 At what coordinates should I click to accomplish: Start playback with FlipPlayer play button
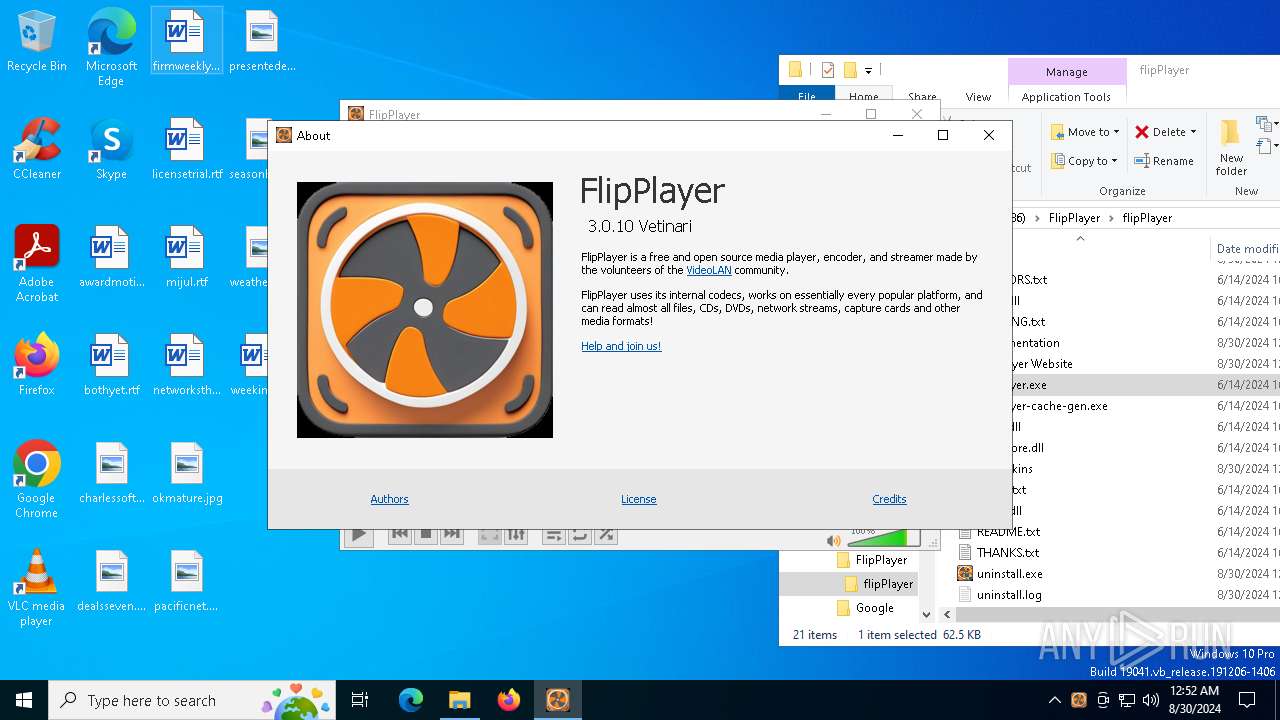358,537
